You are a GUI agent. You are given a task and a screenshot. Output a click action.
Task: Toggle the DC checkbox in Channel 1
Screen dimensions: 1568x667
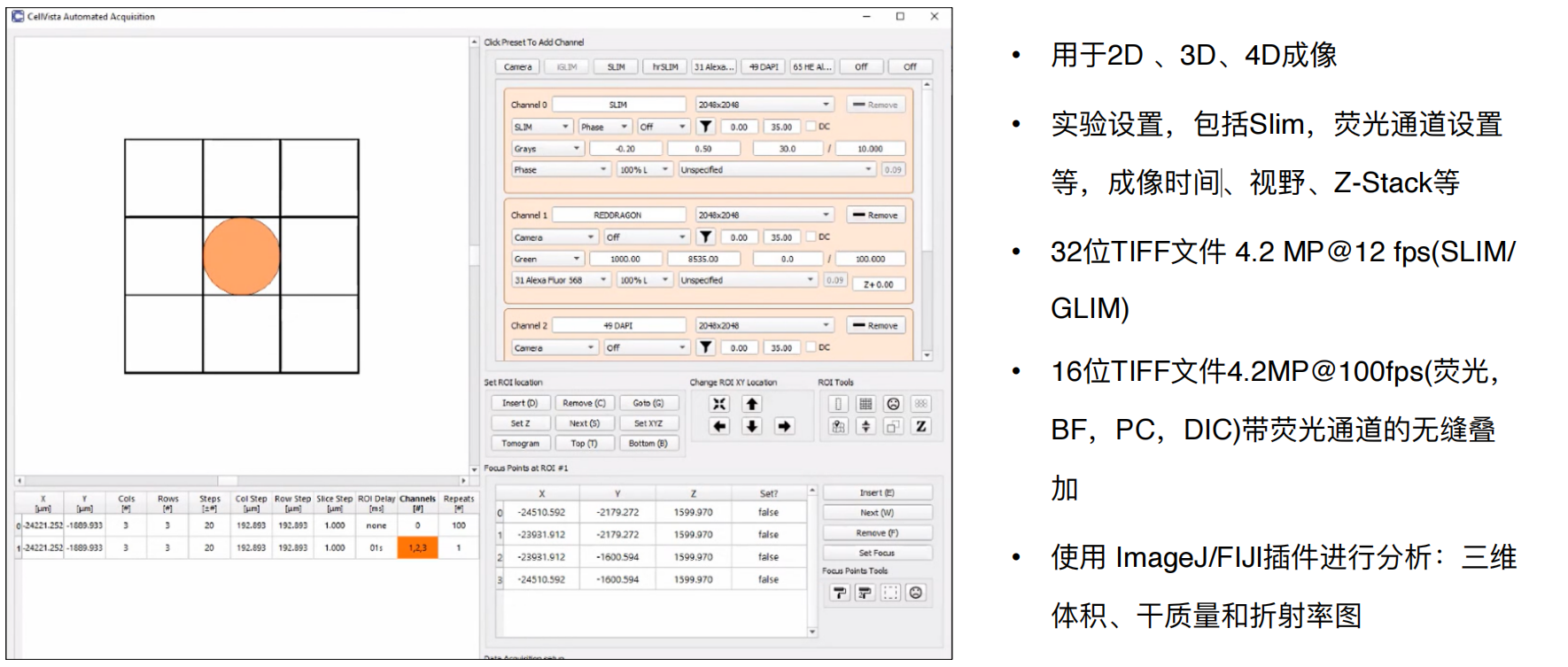click(811, 237)
